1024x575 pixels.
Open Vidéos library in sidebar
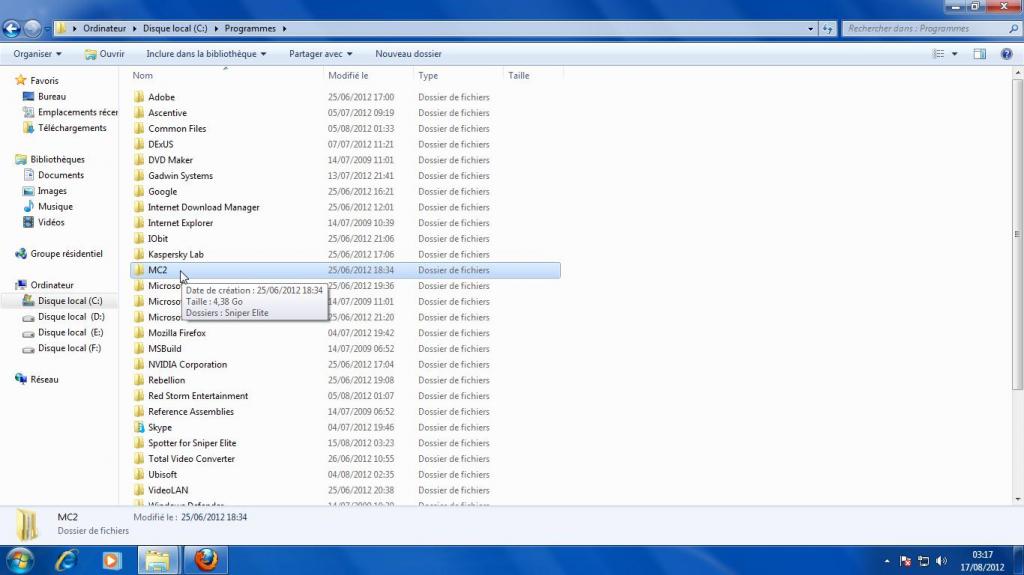click(51, 222)
